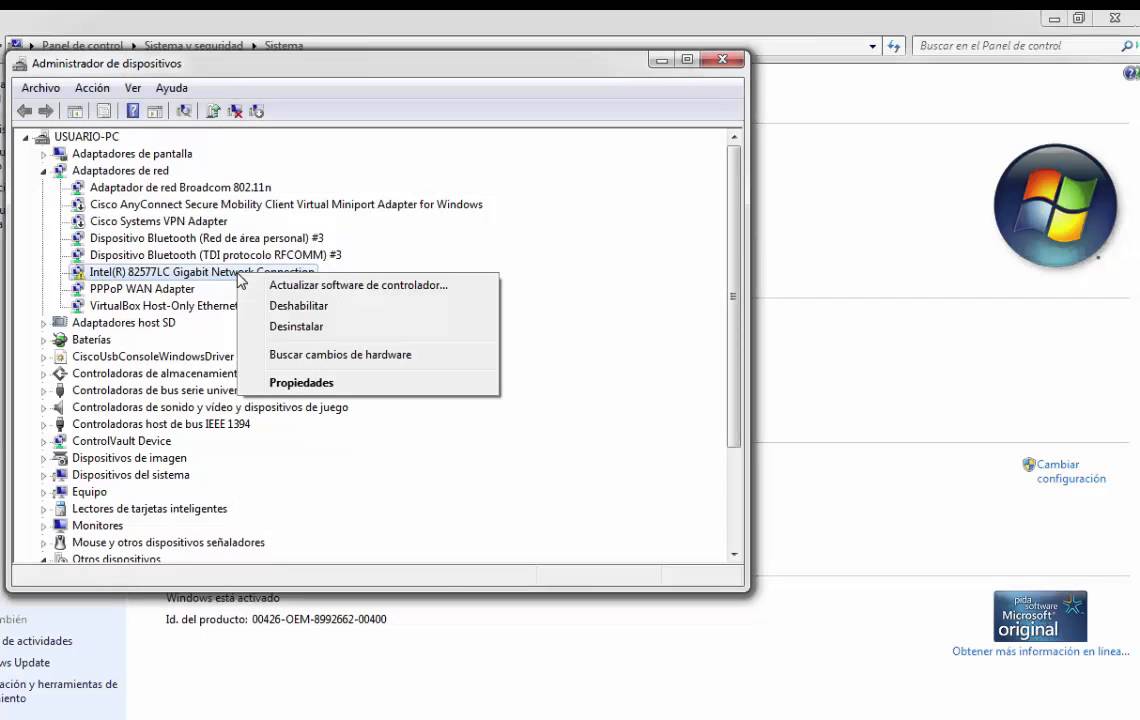Click the USUARIO-PC computer icon
1140x720 pixels.
pyautogui.click(x=42, y=137)
